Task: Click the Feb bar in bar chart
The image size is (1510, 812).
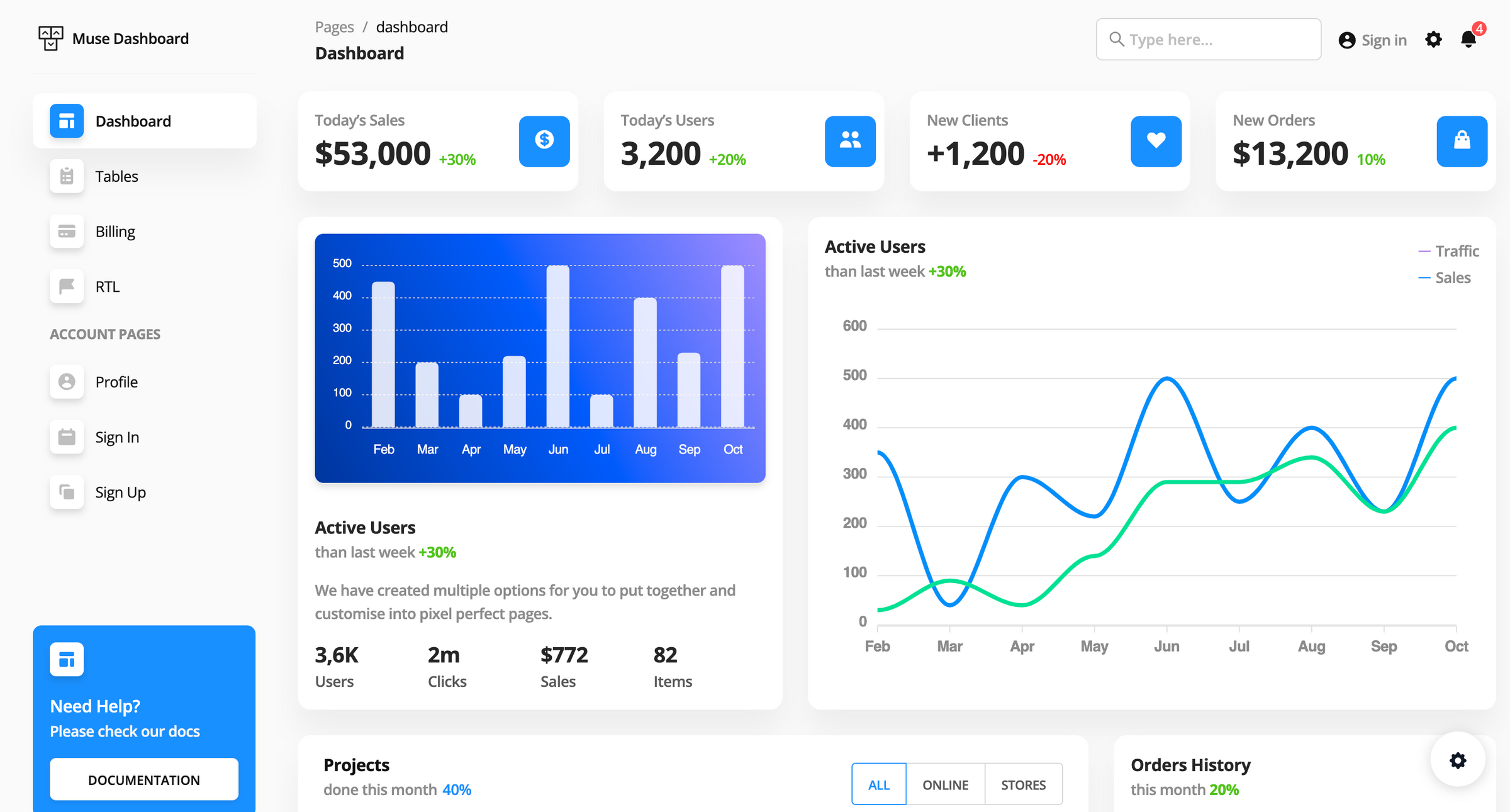Action: coord(384,354)
